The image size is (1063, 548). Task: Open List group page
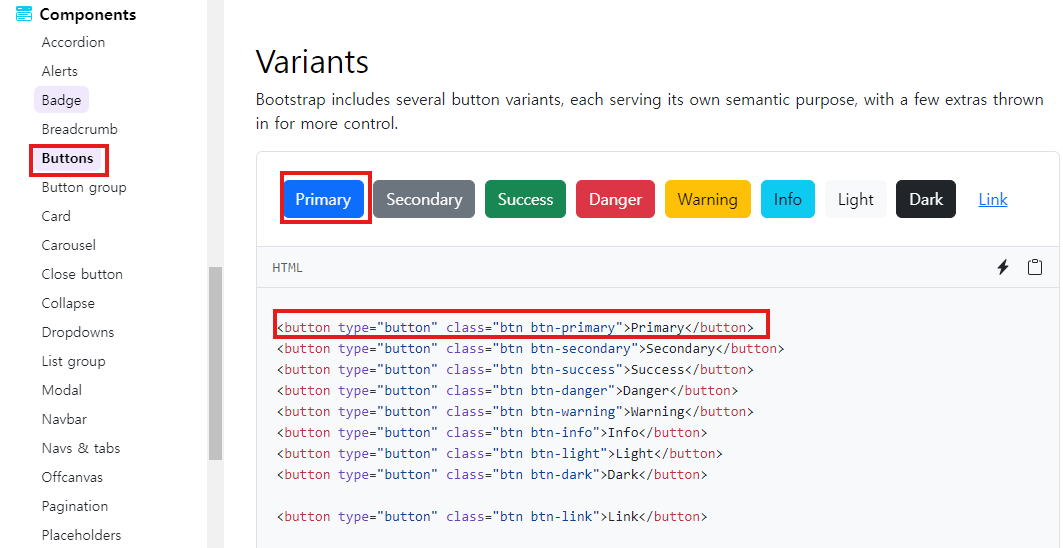click(x=73, y=361)
